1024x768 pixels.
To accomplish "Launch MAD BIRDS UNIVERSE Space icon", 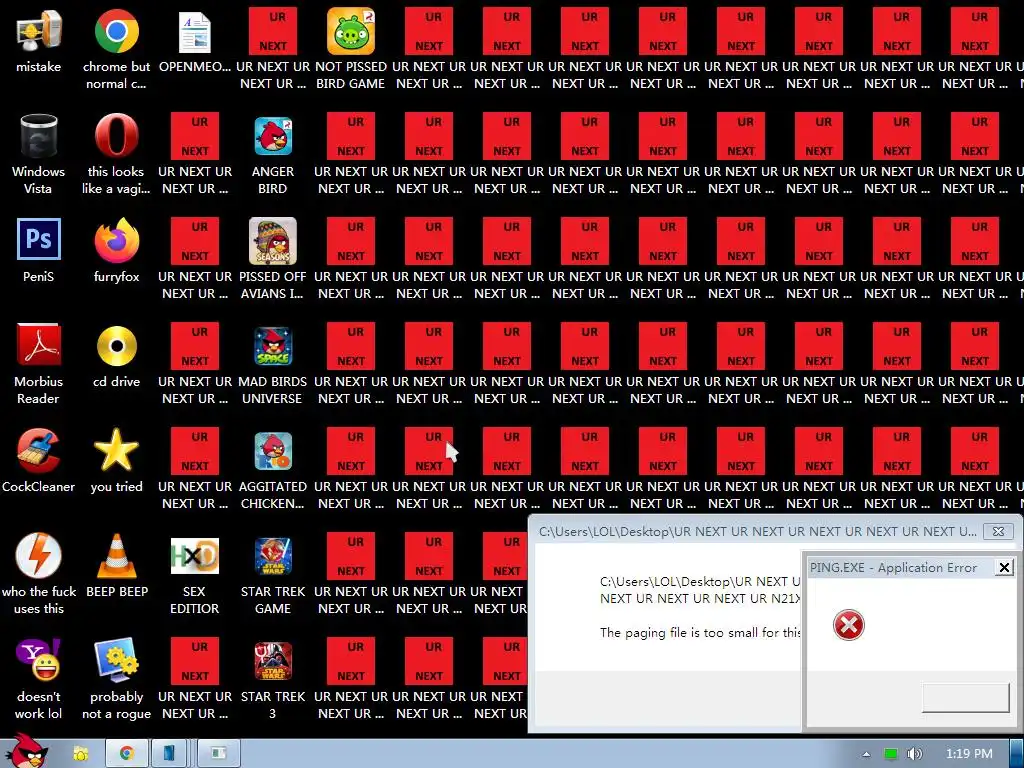I will click(273, 346).
